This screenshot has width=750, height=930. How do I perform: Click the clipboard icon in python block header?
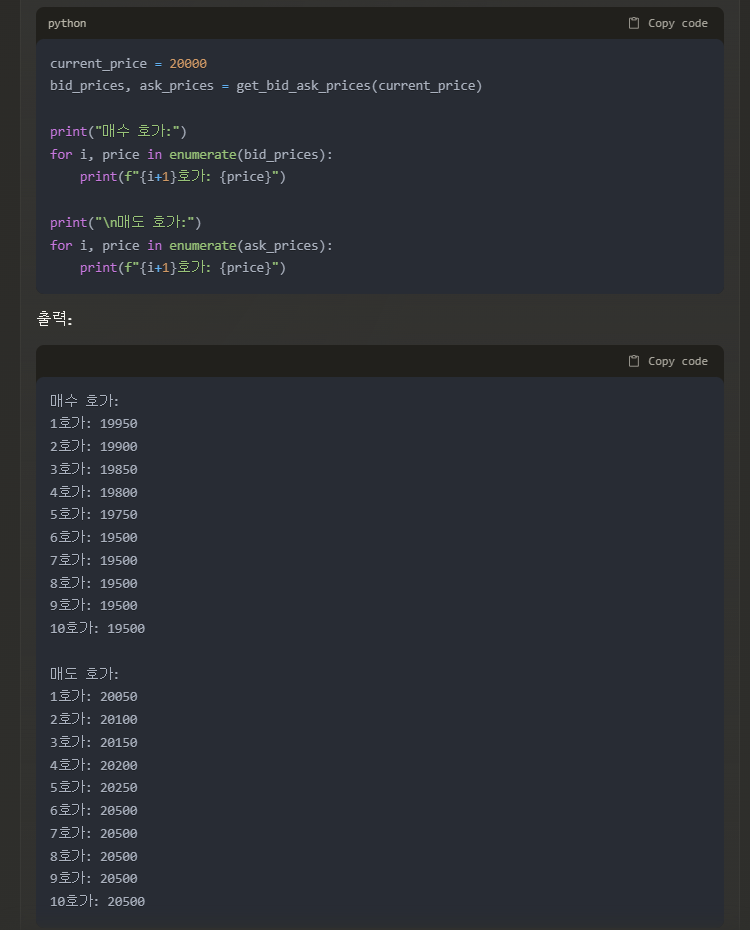[634, 23]
